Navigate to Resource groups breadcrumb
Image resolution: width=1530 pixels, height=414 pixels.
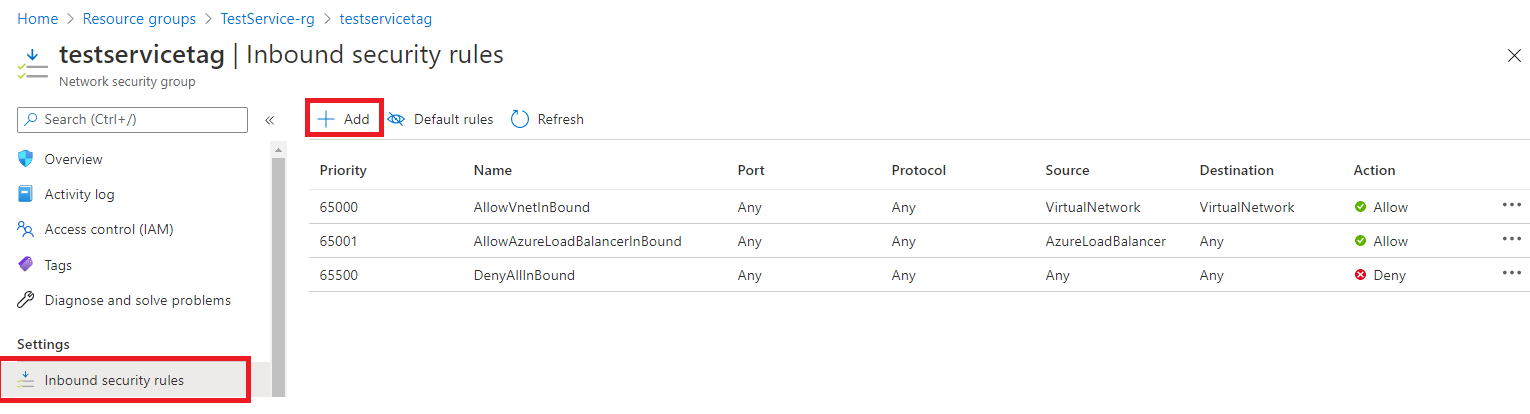click(139, 19)
